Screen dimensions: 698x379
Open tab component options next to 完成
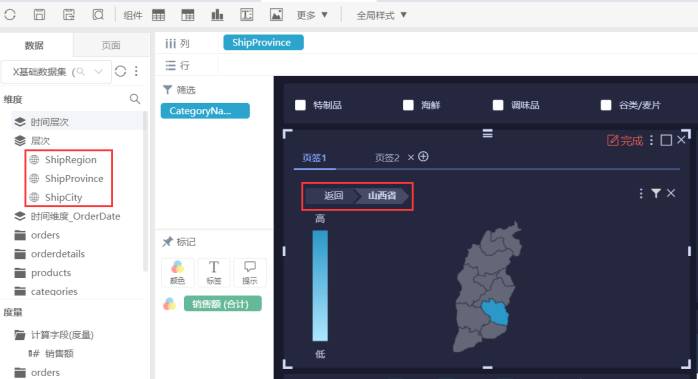[651, 140]
